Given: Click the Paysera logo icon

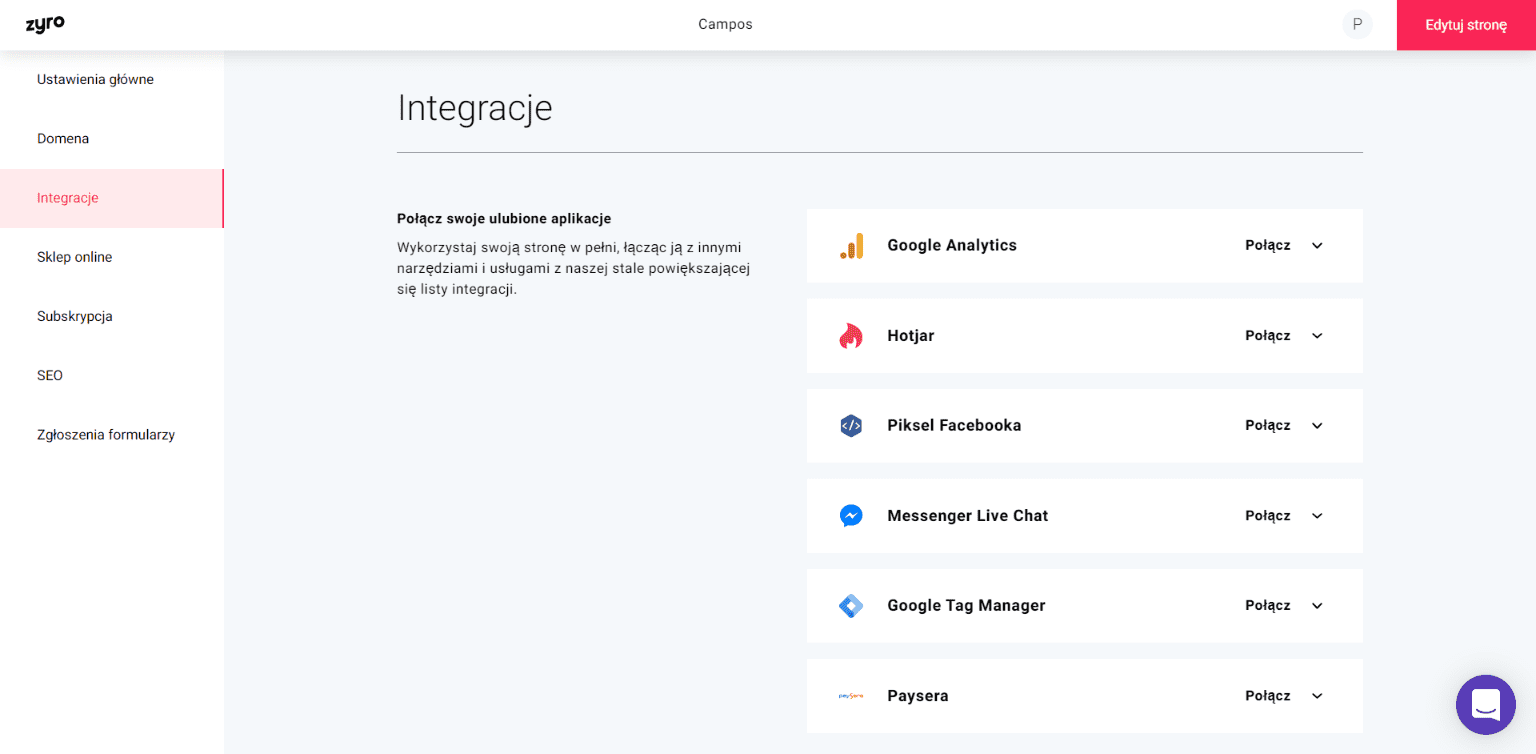Looking at the screenshot, I should [851, 695].
